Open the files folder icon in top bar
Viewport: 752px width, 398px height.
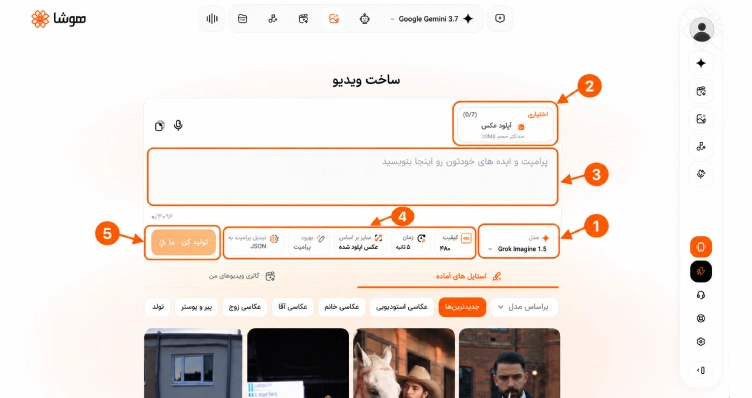[243, 19]
